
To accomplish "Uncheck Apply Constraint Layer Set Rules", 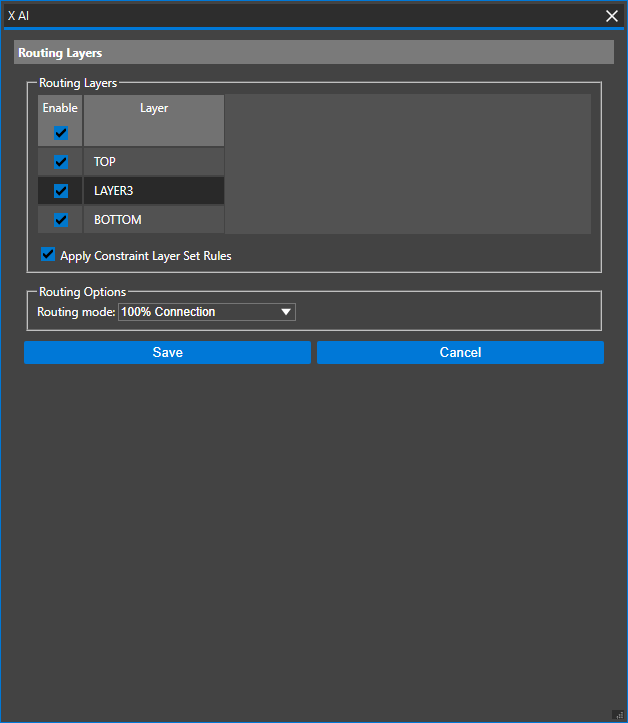I will [x=48, y=255].
